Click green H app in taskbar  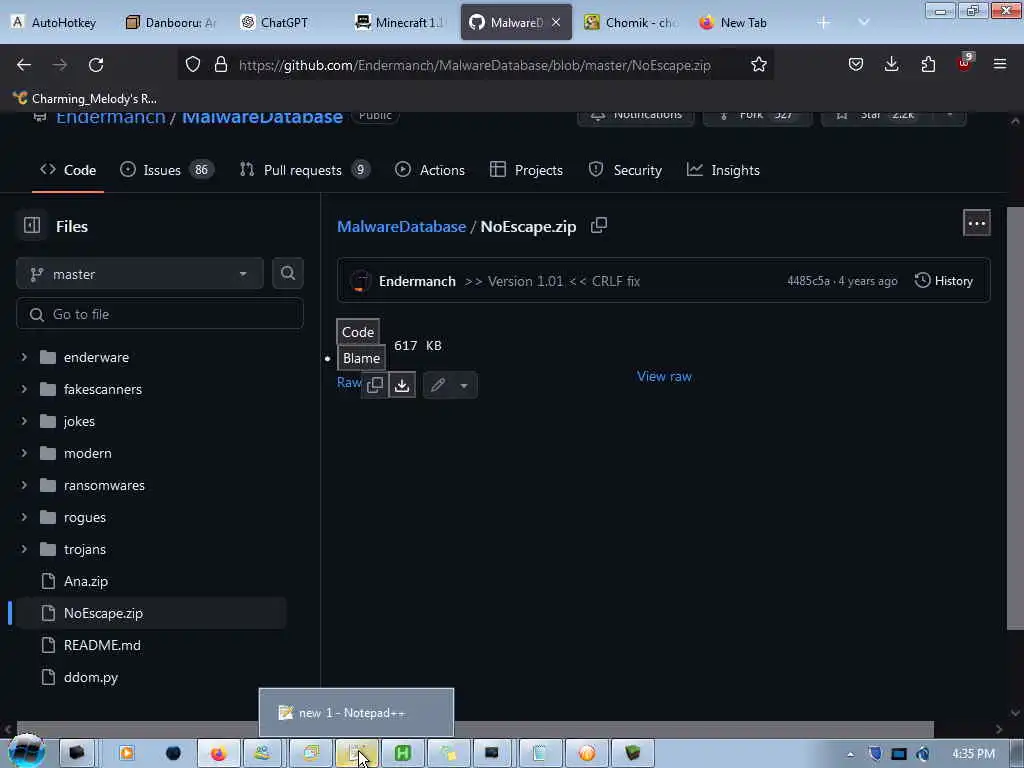tap(402, 754)
